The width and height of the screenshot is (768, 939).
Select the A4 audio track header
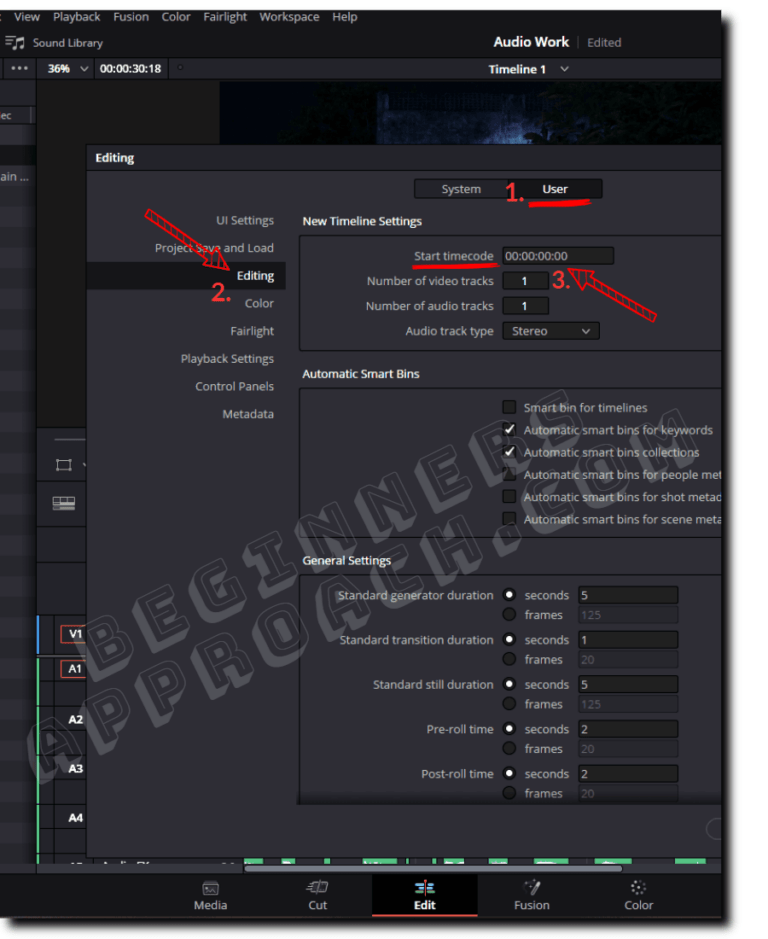(75, 817)
